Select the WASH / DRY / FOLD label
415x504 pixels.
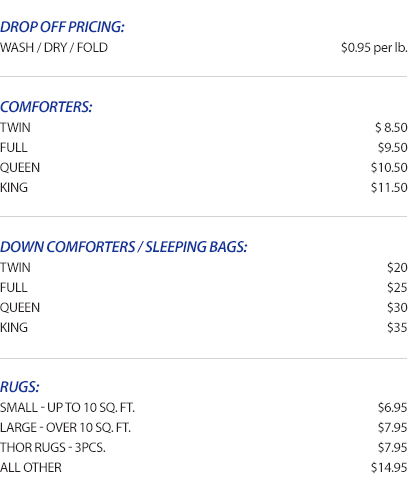pyautogui.click(x=54, y=48)
